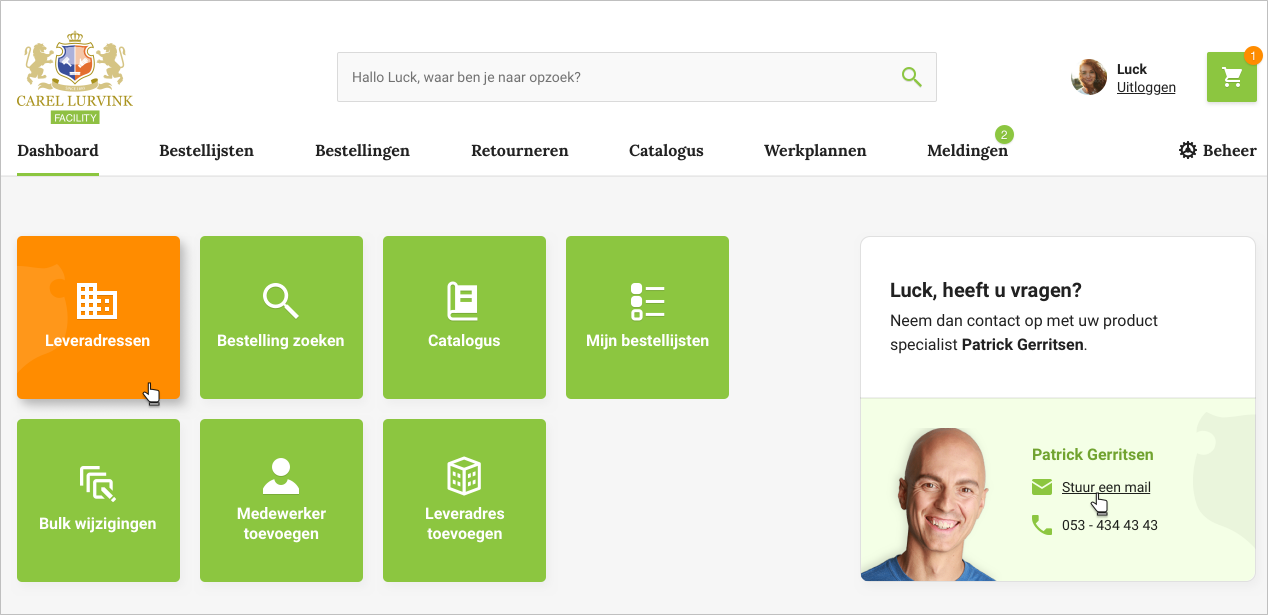Open the Mijn bestellijsten tile
The image size is (1268, 615).
click(647, 317)
